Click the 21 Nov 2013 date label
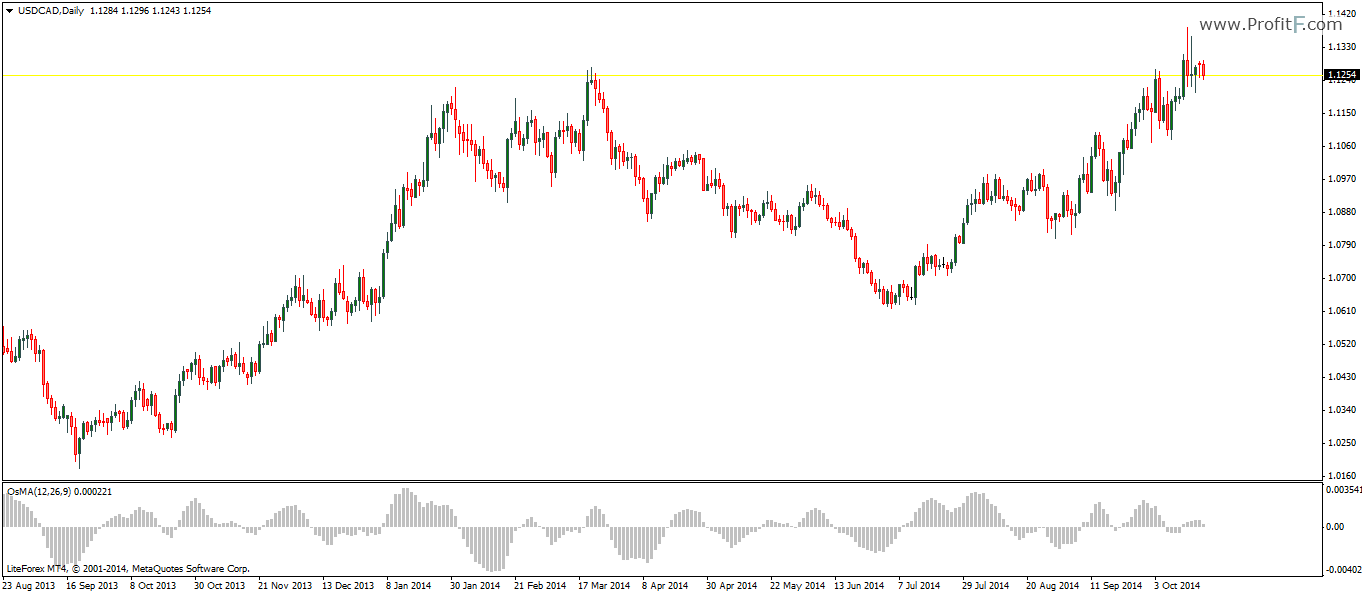Viewport: 1362px width, 594px height. click(285, 586)
